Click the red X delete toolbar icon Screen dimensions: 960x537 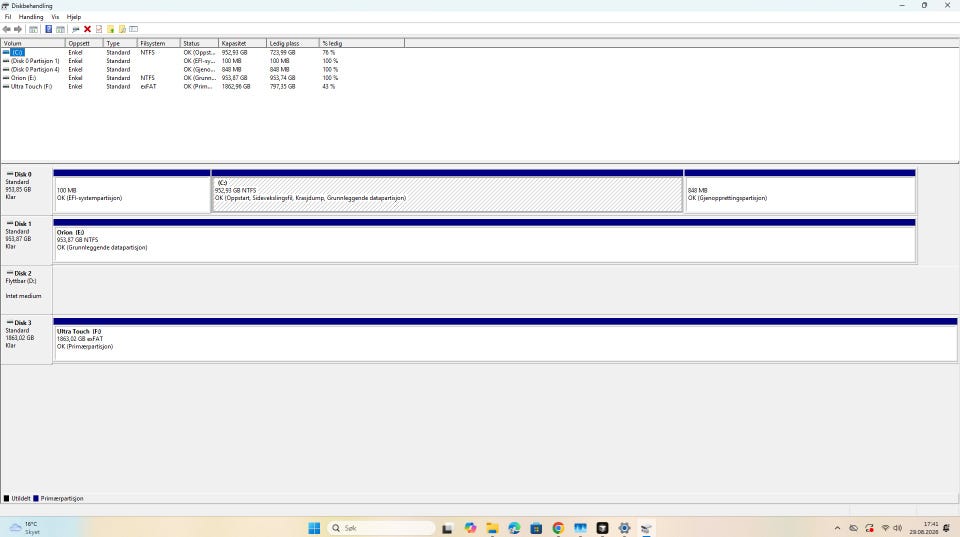coord(88,29)
